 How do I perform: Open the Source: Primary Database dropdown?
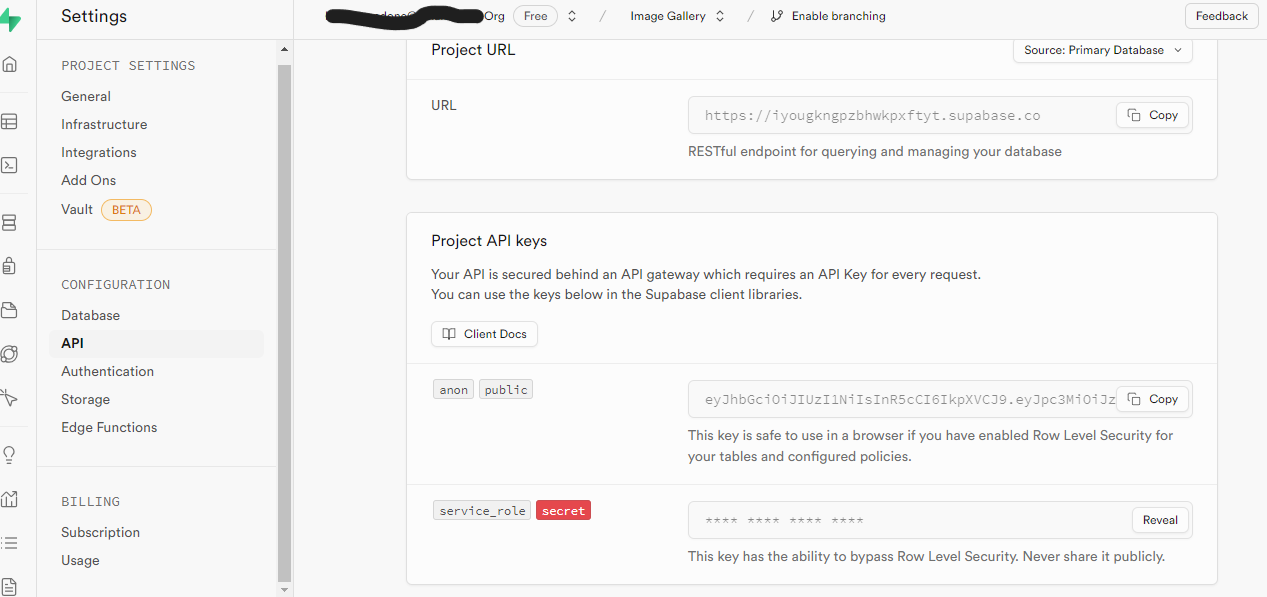1101,50
